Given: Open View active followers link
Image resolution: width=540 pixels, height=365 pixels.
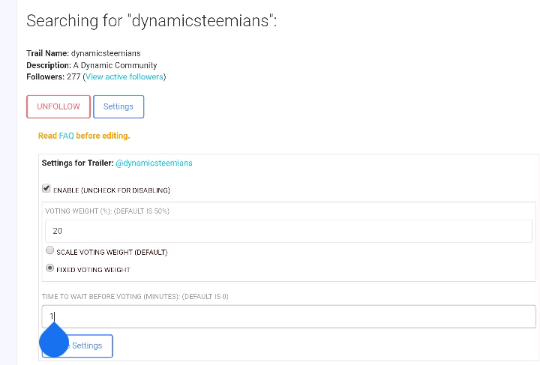Looking at the screenshot, I should [x=124, y=77].
